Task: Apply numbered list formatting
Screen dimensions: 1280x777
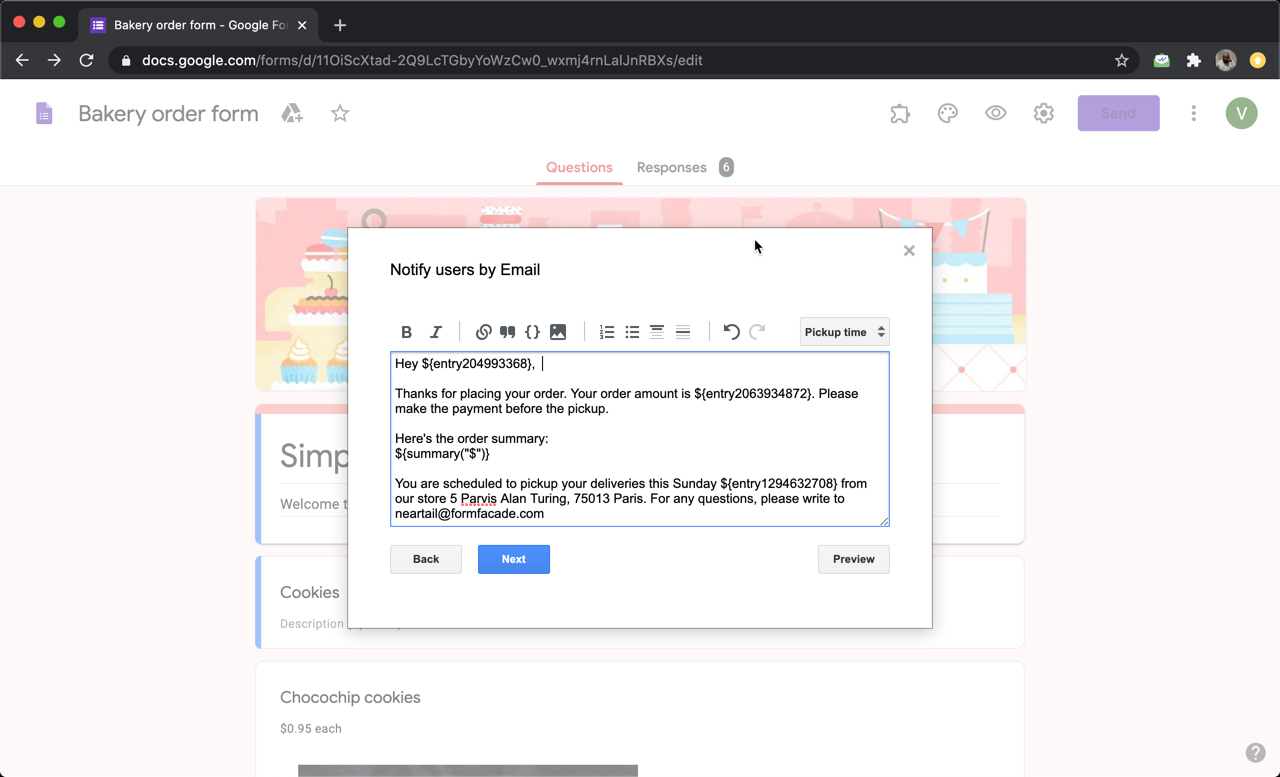Action: (x=607, y=331)
